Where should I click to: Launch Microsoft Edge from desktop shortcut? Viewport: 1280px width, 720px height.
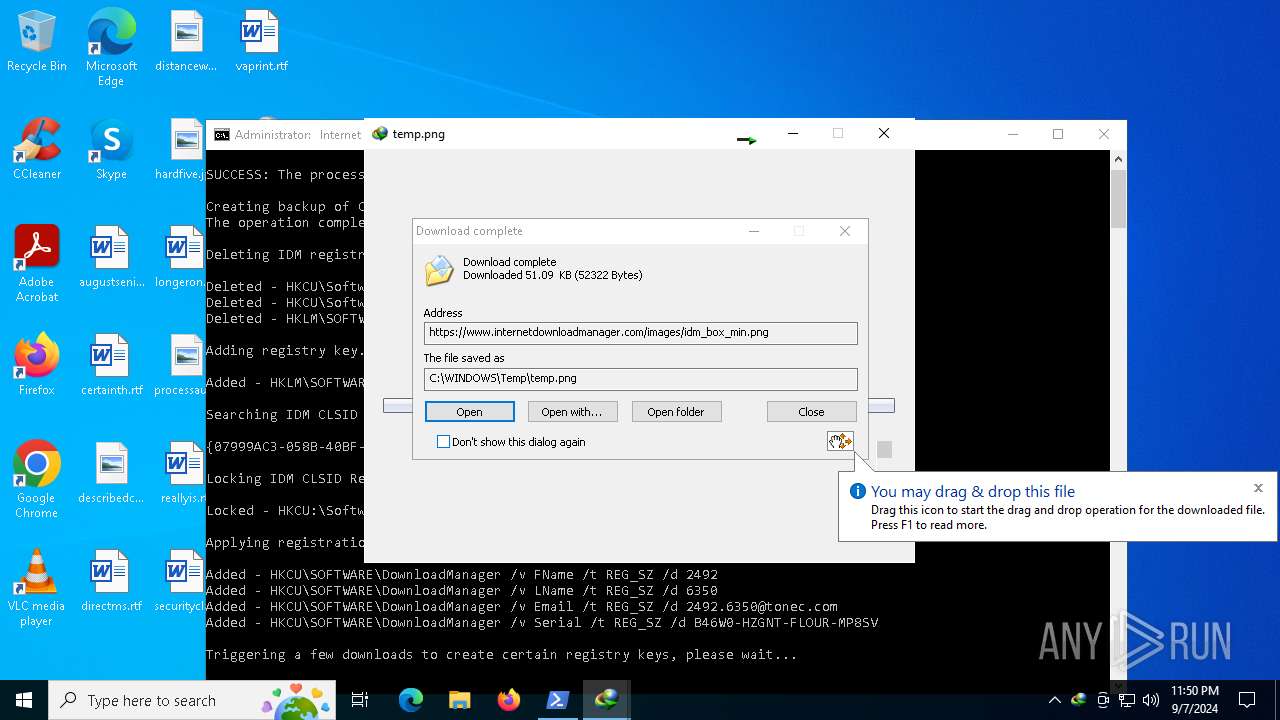[x=111, y=48]
